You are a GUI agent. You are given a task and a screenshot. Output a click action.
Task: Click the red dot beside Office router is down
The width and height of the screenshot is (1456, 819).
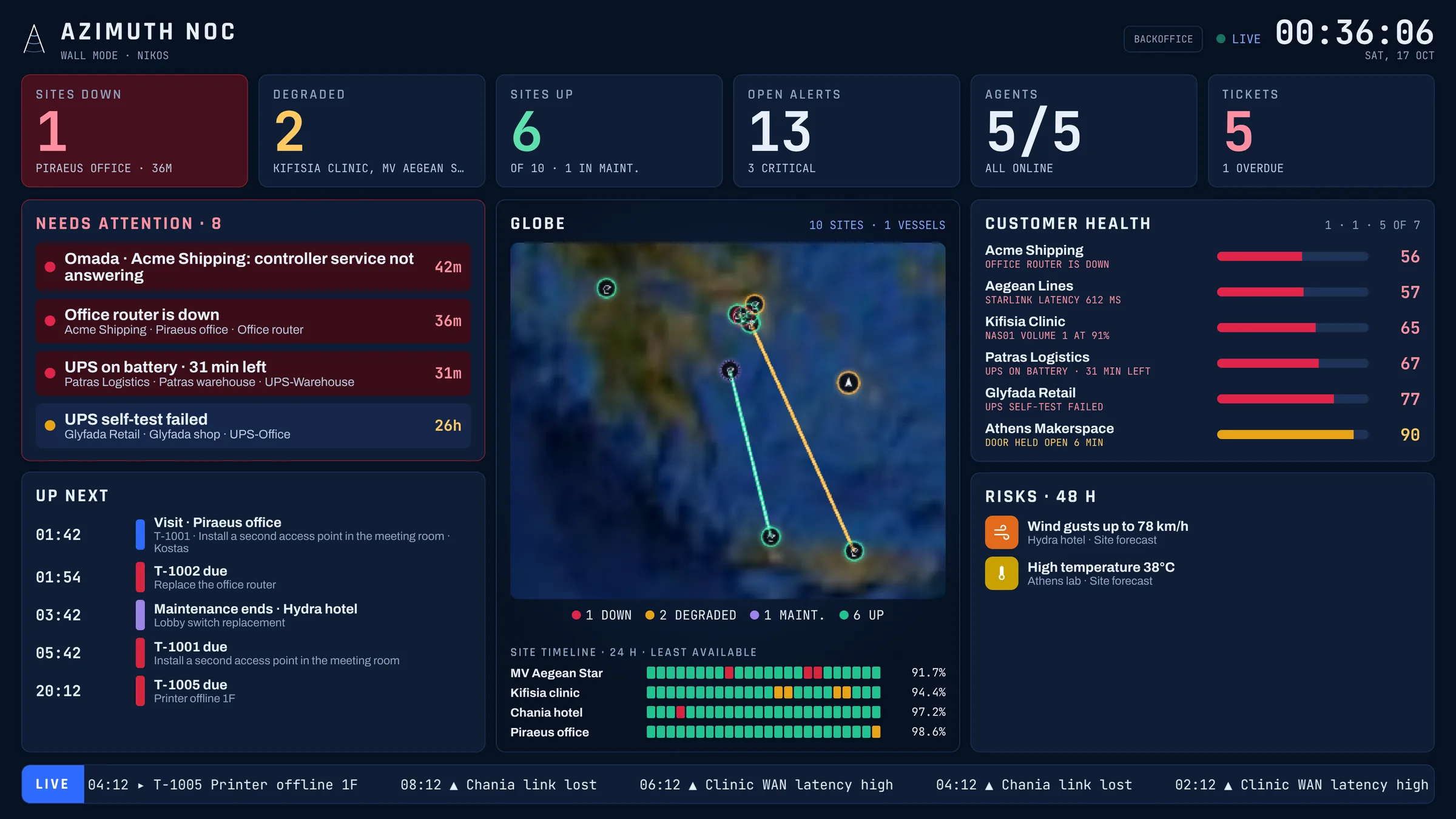tap(50, 321)
